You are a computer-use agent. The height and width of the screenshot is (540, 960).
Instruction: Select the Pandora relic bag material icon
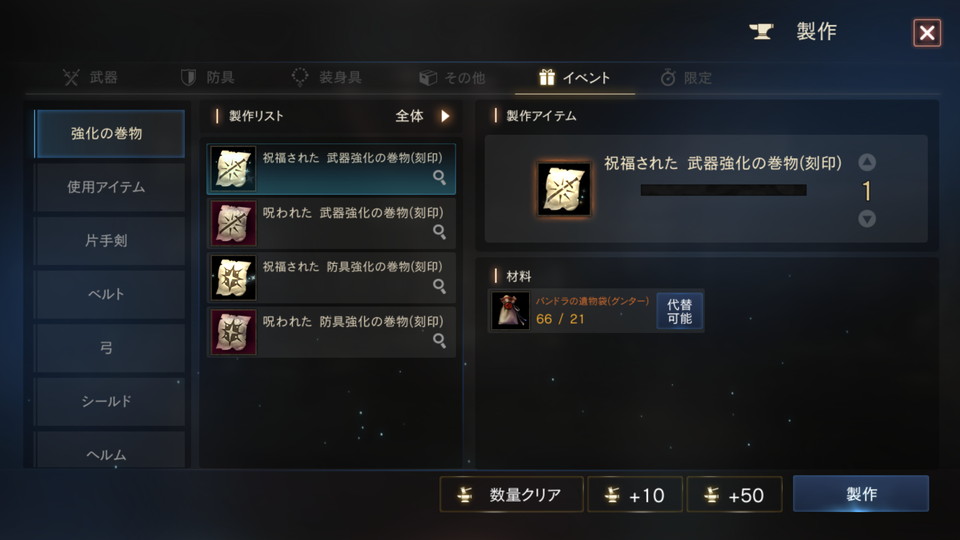click(511, 310)
